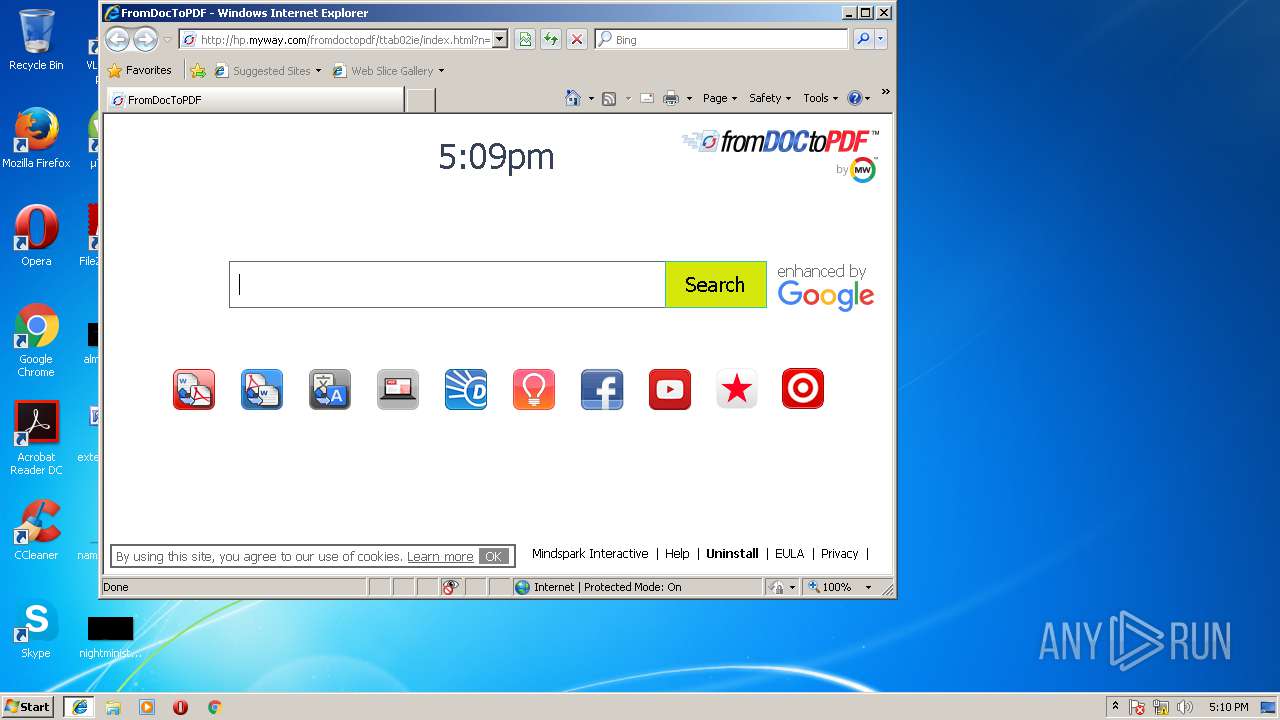Click the Internet Explorer taskbar button
The width and height of the screenshot is (1280, 720).
click(x=79, y=707)
